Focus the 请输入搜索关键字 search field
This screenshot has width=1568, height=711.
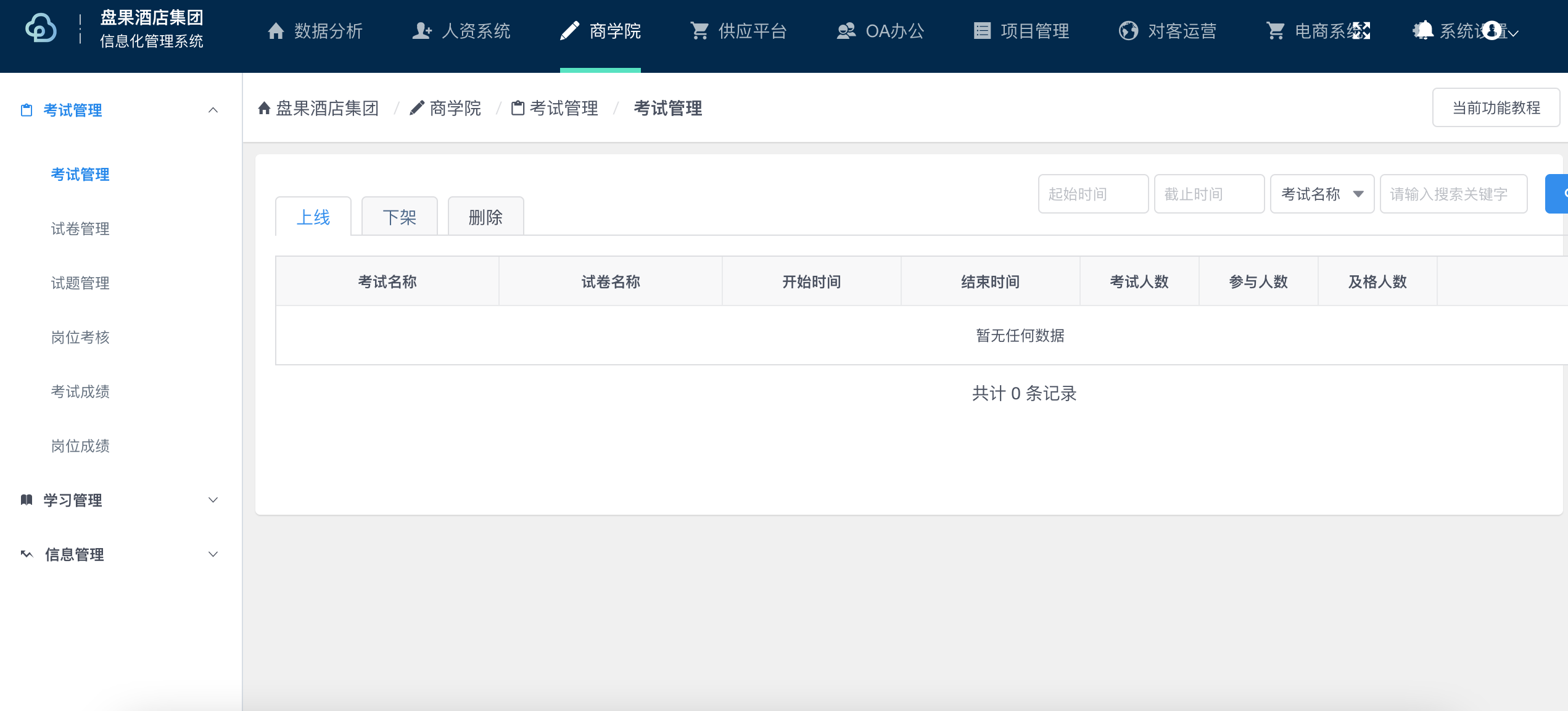tap(1453, 194)
